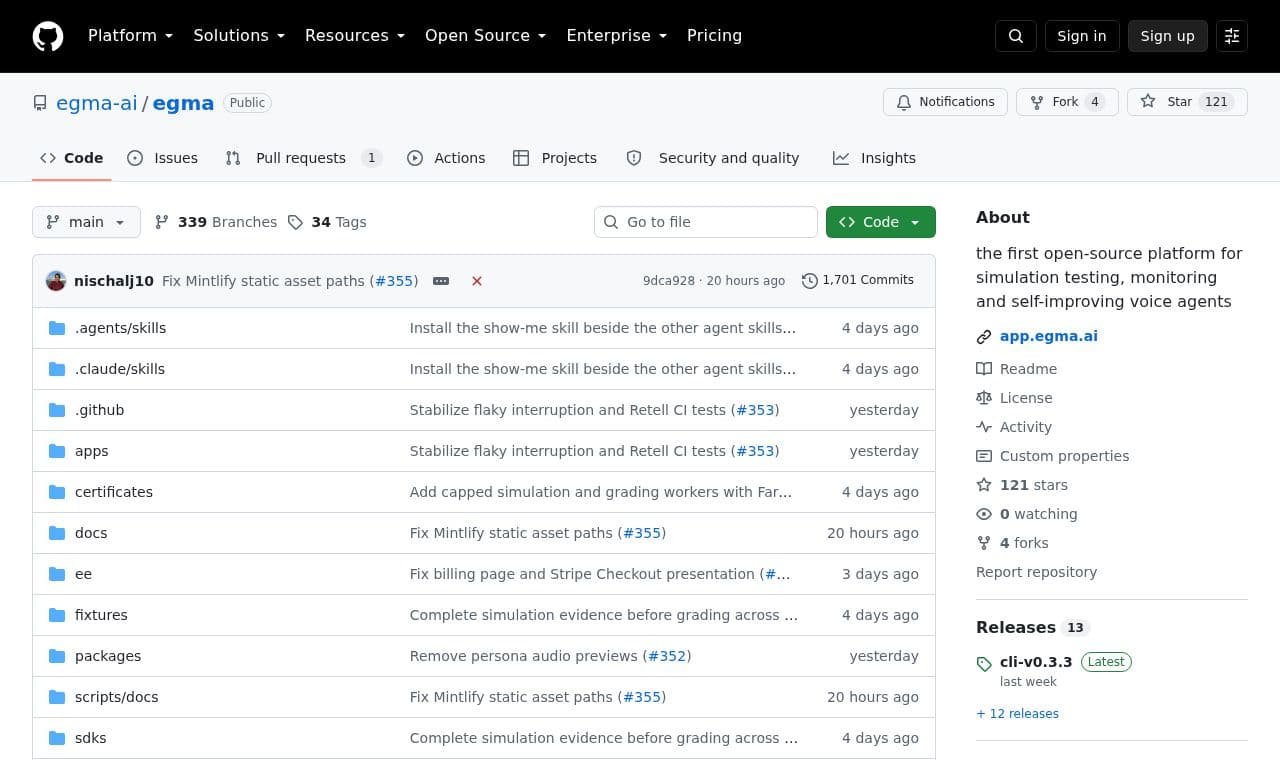Subscribe via the Notifications bell button
The image size is (1280, 760).
tap(945, 102)
